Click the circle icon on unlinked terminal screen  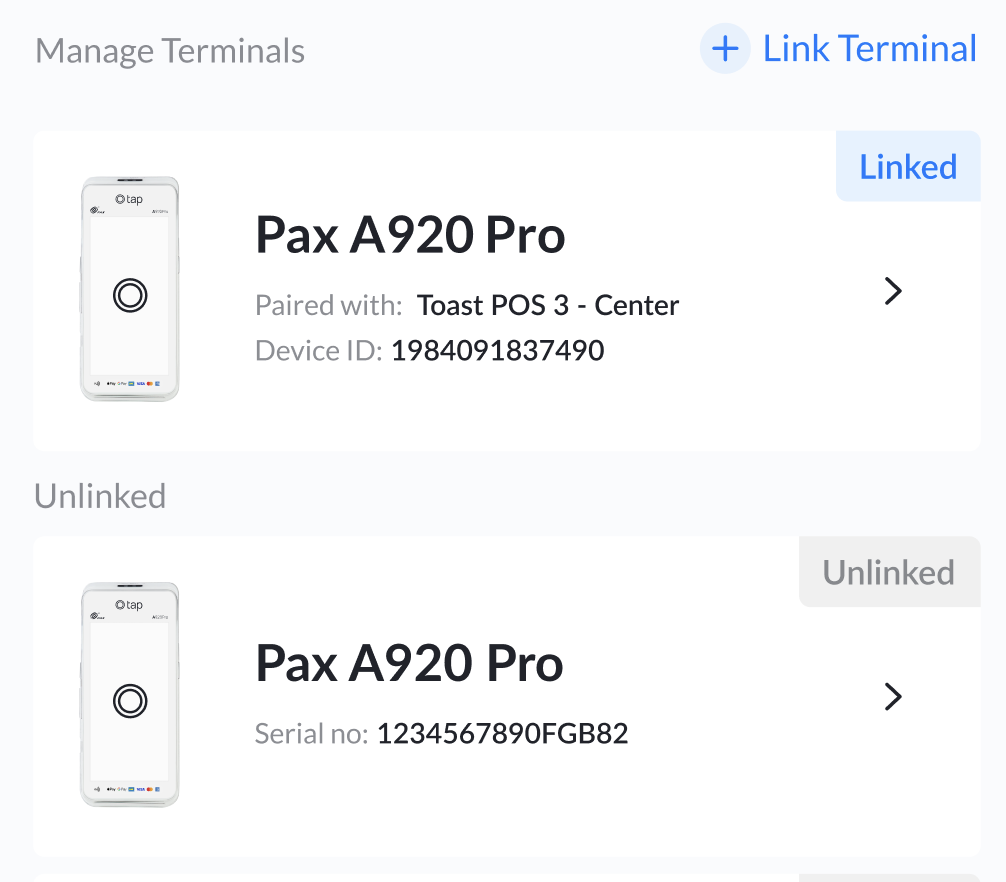(130, 701)
